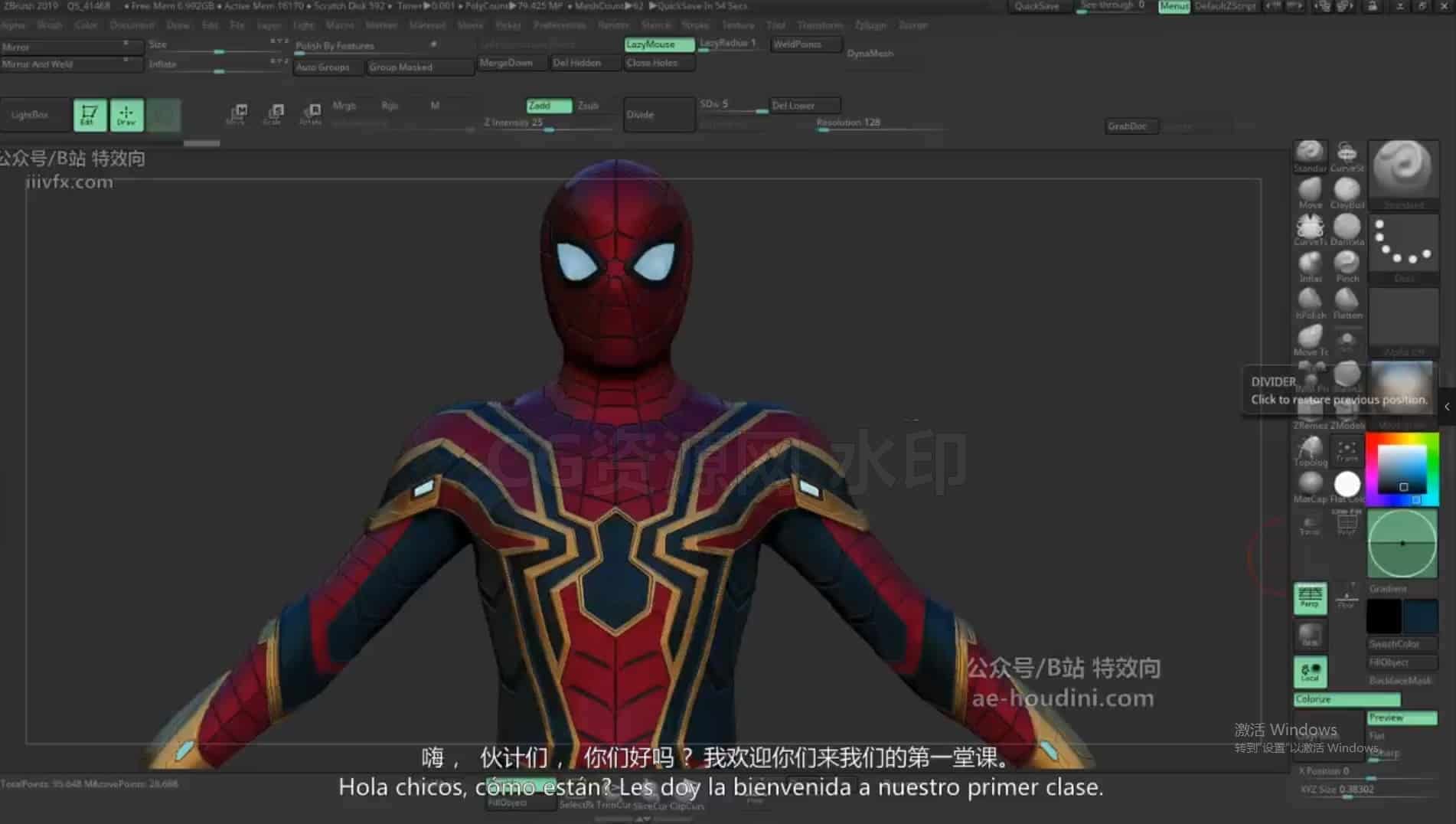Open the current brush thumbnail picker
Image resolution: width=1456 pixels, height=824 pixels.
(1403, 175)
